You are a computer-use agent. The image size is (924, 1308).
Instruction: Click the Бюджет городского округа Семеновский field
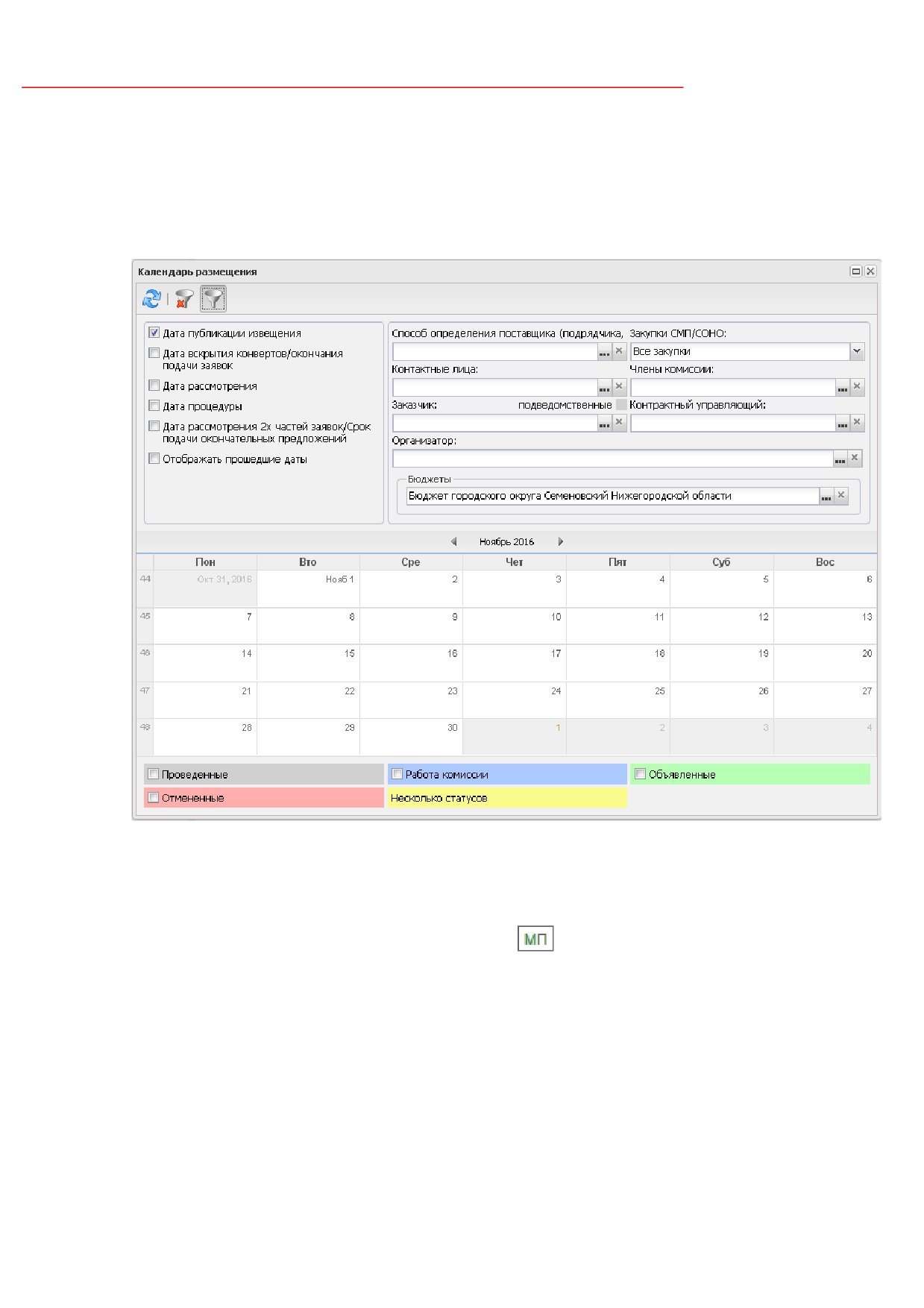click(x=612, y=496)
